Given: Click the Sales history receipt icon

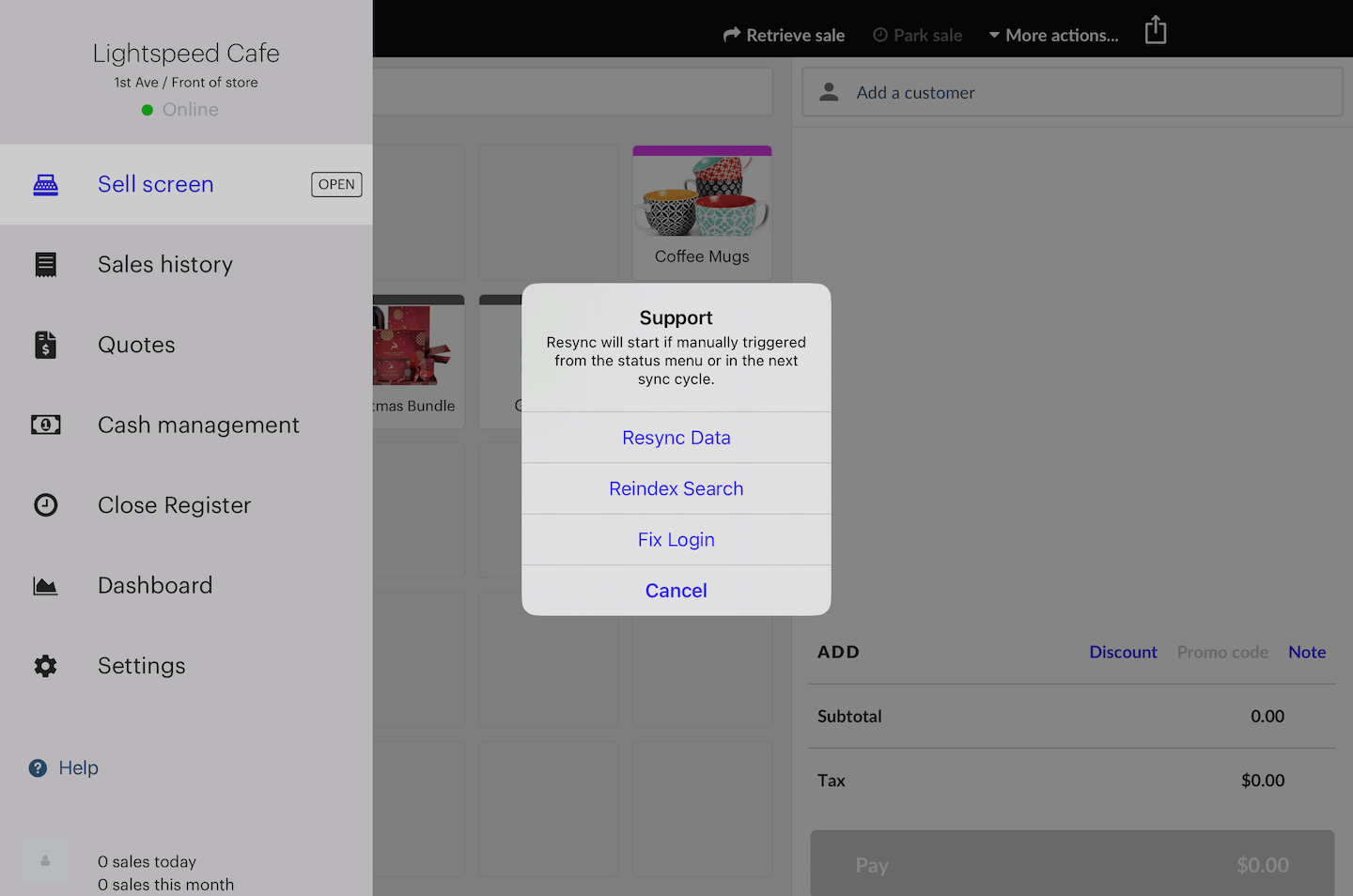Looking at the screenshot, I should (46, 265).
